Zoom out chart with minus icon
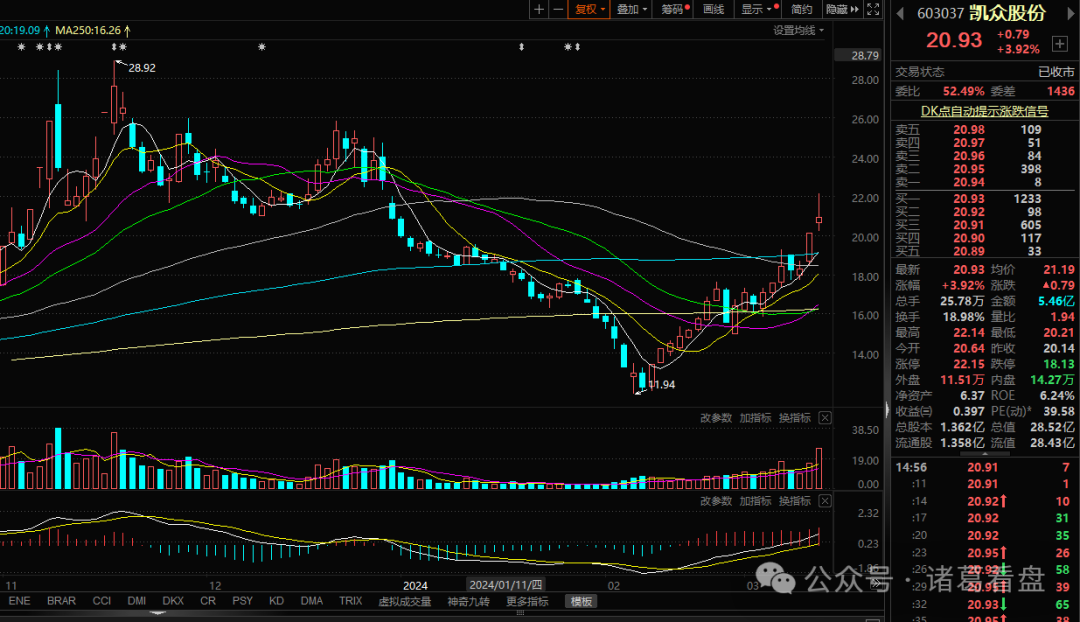Viewport: 1080px width, 622px height. (558, 9)
